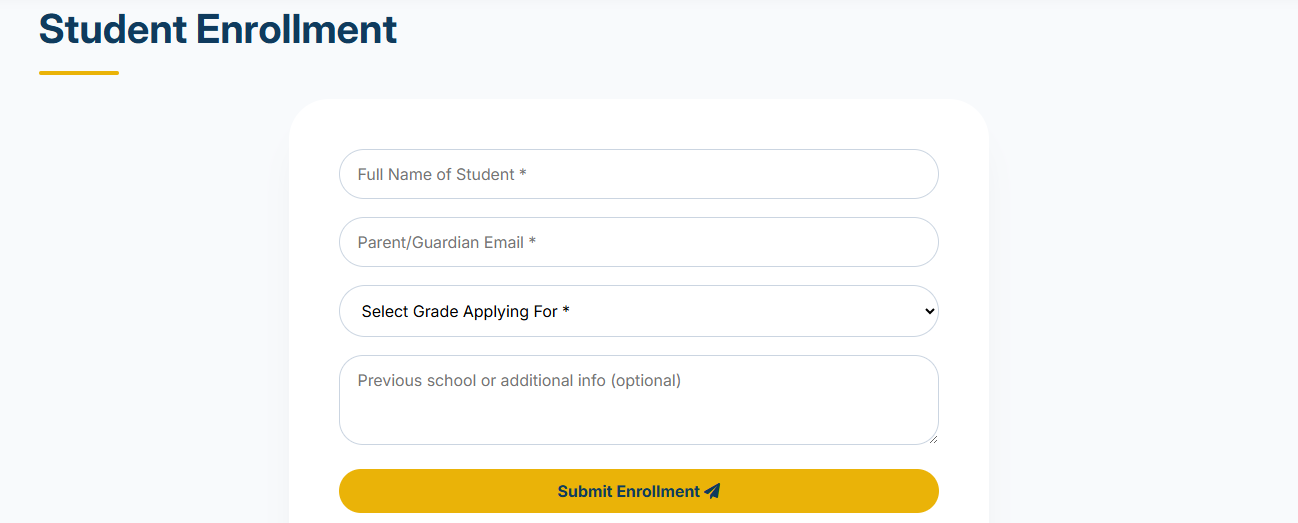The width and height of the screenshot is (1298, 523).
Task: Focus the Parent/Guardian Email field
Action: [x=638, y=242]
